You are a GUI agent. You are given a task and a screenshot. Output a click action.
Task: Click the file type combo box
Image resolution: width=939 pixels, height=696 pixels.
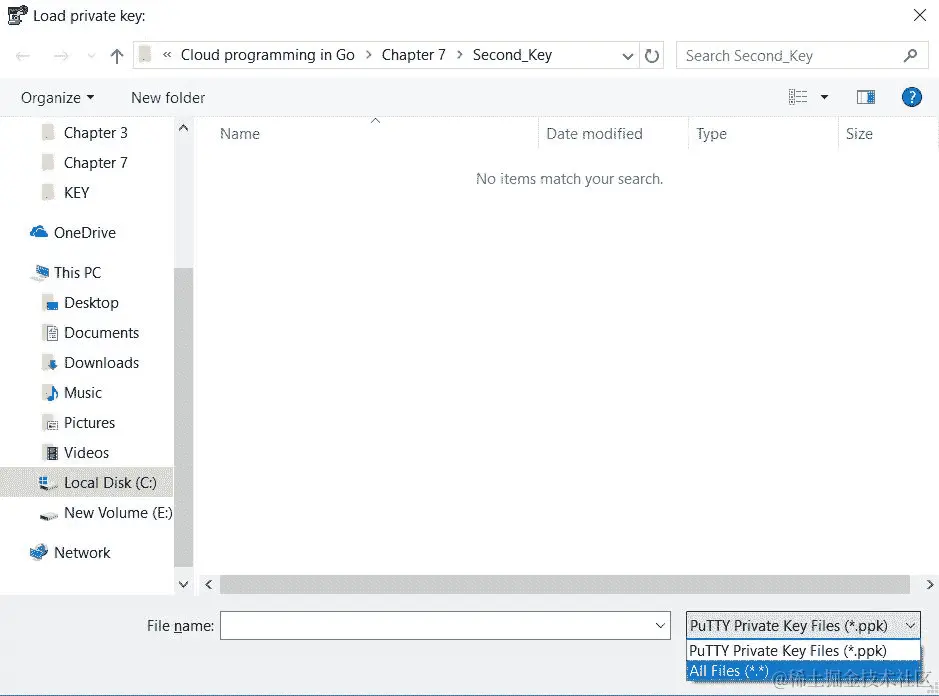point(803,625)
